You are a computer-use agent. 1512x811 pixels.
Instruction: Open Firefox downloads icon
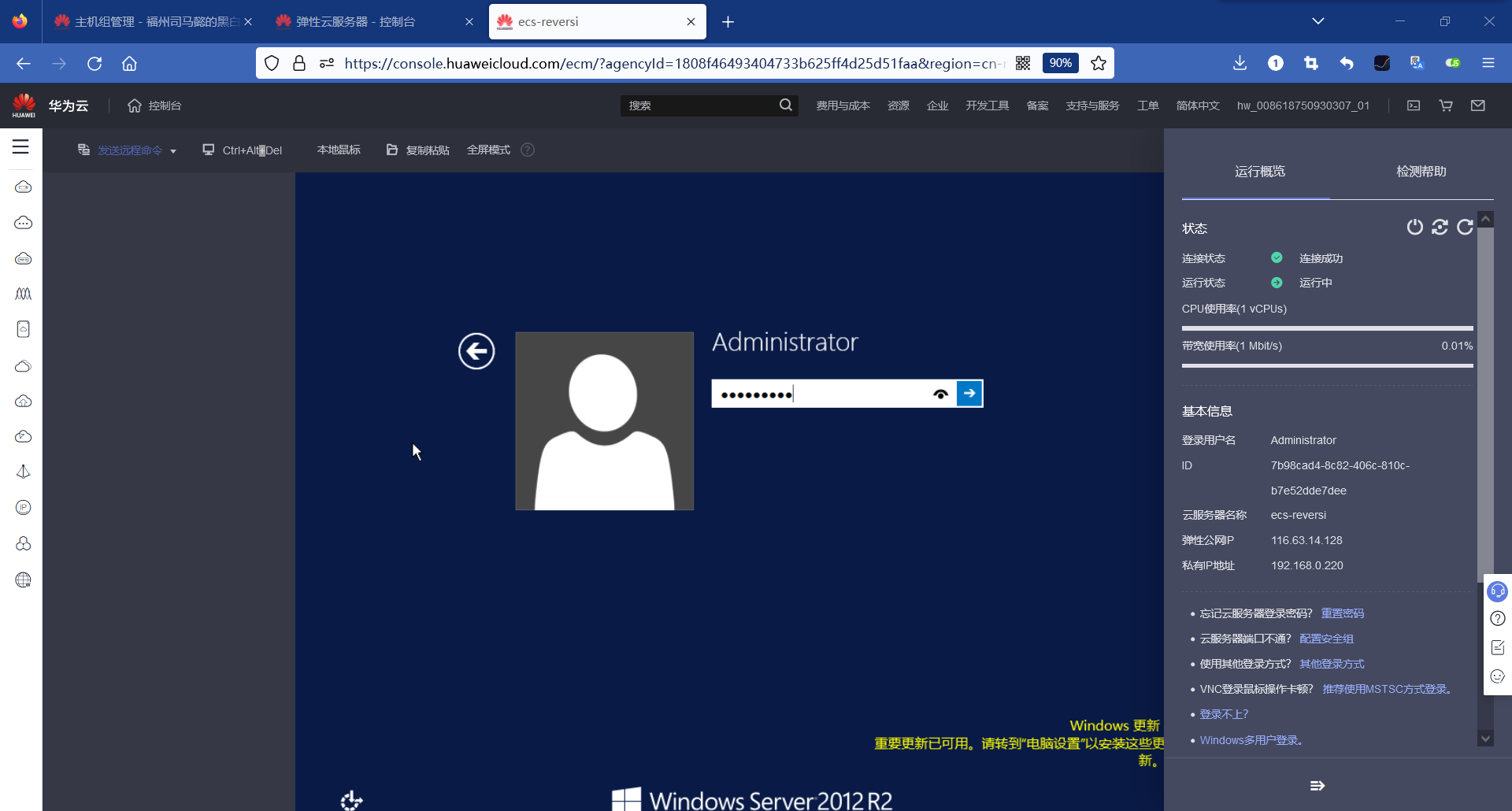point(1240,63)
